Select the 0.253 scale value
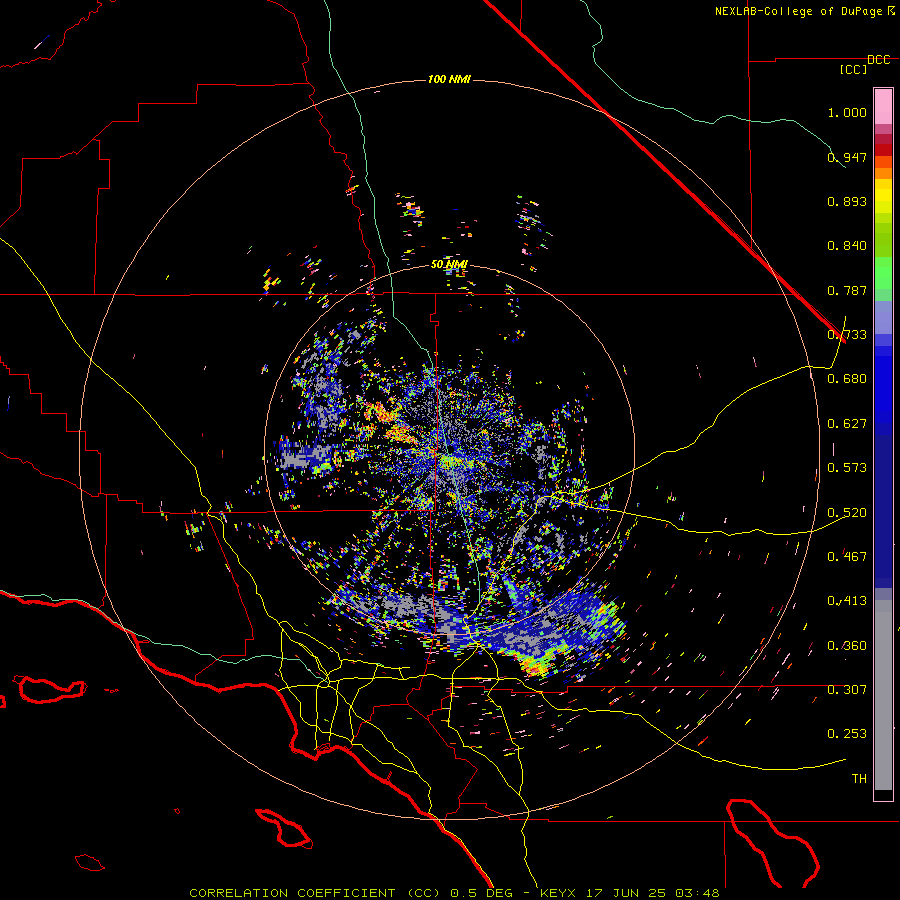The height and width of the screenshot is (900, 900). click(x=847, y=734)
